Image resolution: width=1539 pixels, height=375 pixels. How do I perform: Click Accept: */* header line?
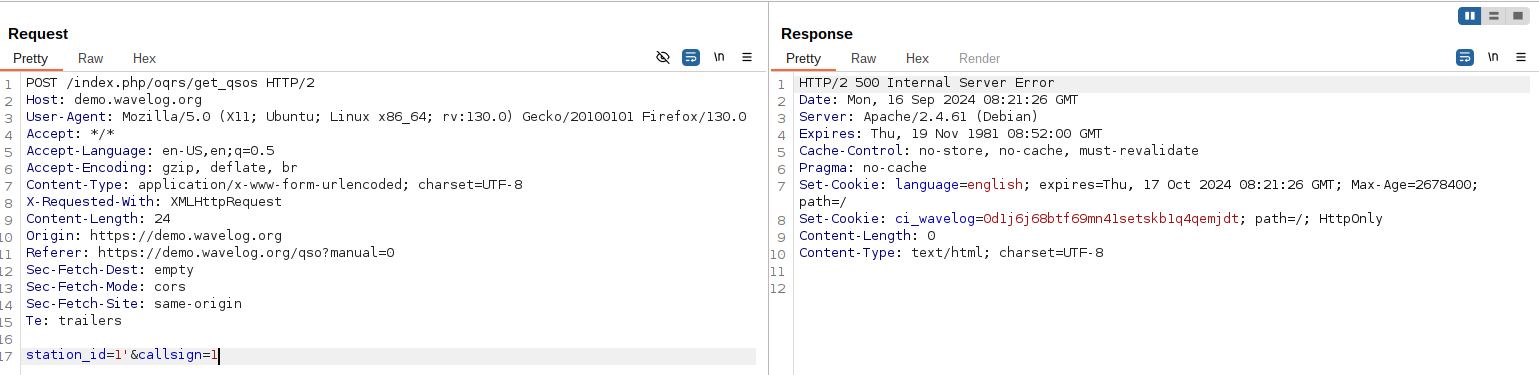click(x=70, y=134)
